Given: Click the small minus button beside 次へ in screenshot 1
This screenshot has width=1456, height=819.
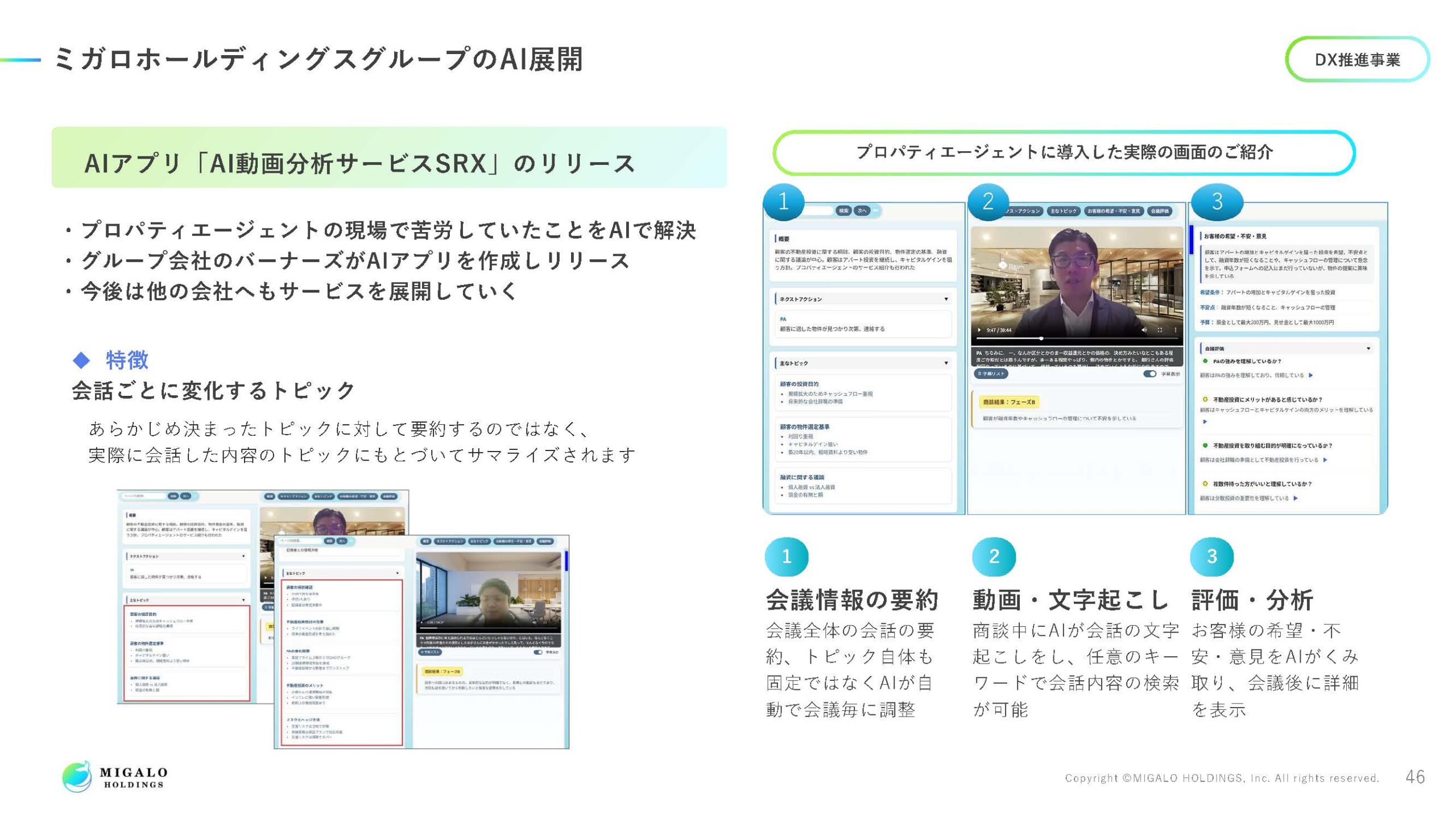Looking at the screenshot, I should tap(876, 210).
